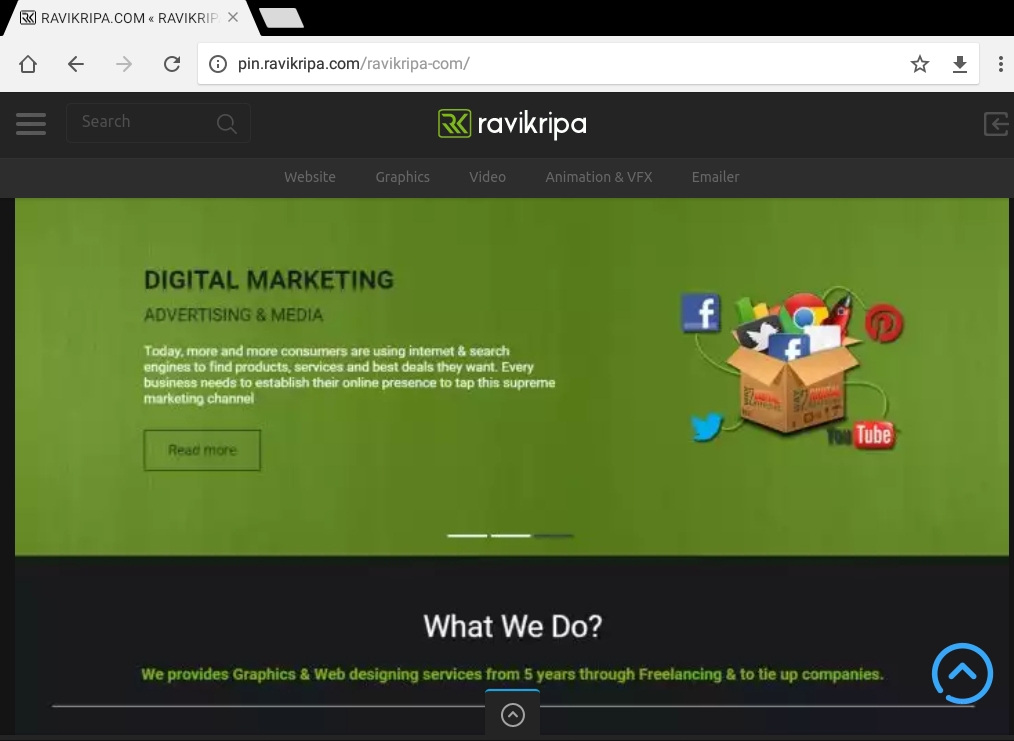This screenshot has height=741, width=1014.
Task: Open the browser three-dot menu
Action: pos(1000,64)
